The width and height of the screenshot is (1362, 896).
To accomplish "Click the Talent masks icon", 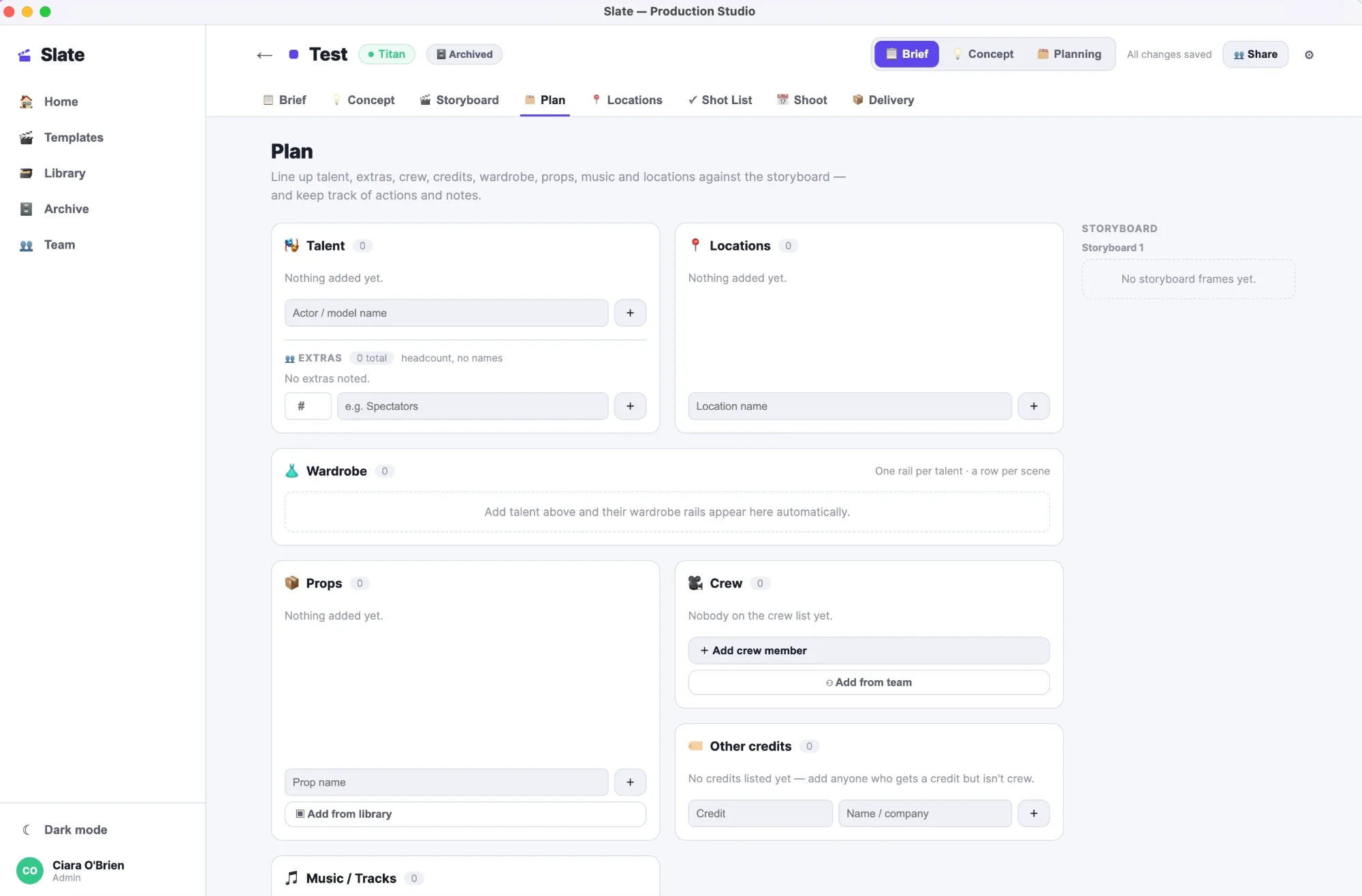I will (x=291, y=246).
